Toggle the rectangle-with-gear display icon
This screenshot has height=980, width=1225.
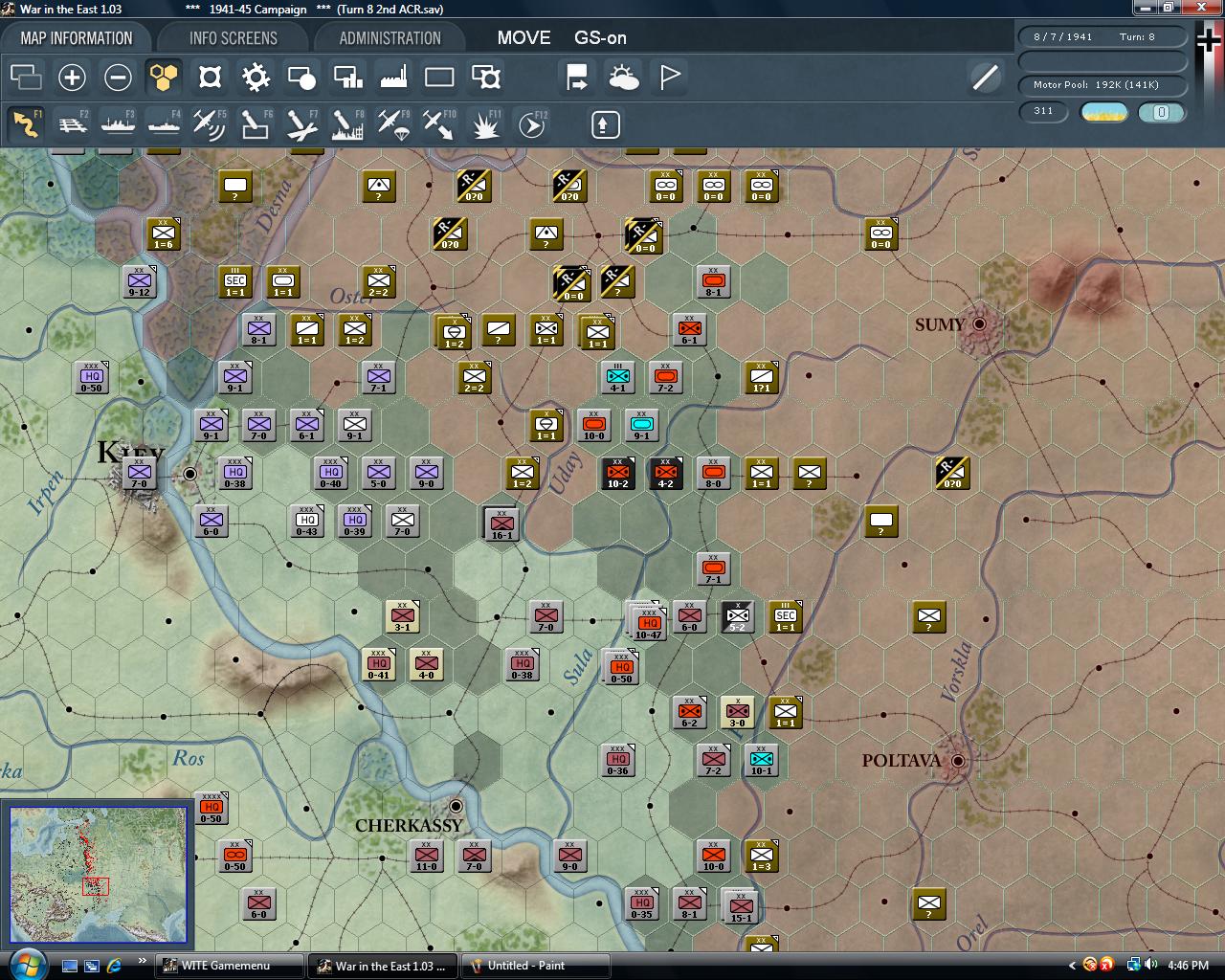(486, 78)
